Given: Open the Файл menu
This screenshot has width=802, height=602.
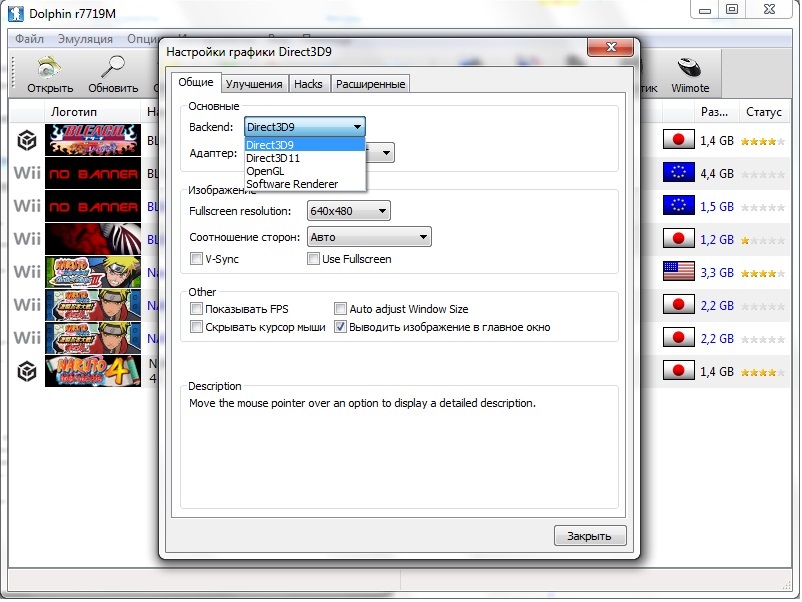Looking at the screenshot, I should (x=29, y=39).
